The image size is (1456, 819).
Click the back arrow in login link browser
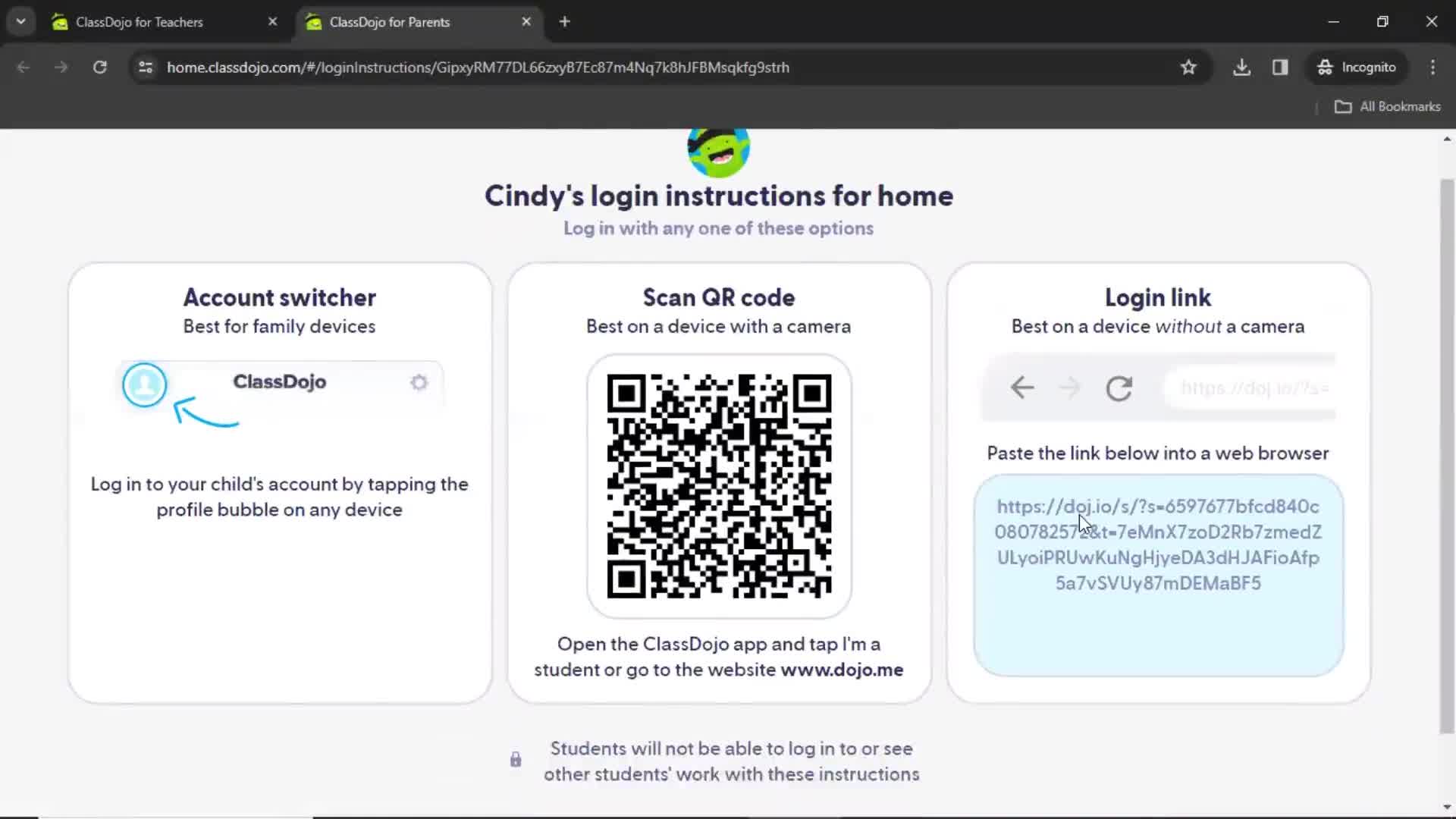pos(1022,388)
